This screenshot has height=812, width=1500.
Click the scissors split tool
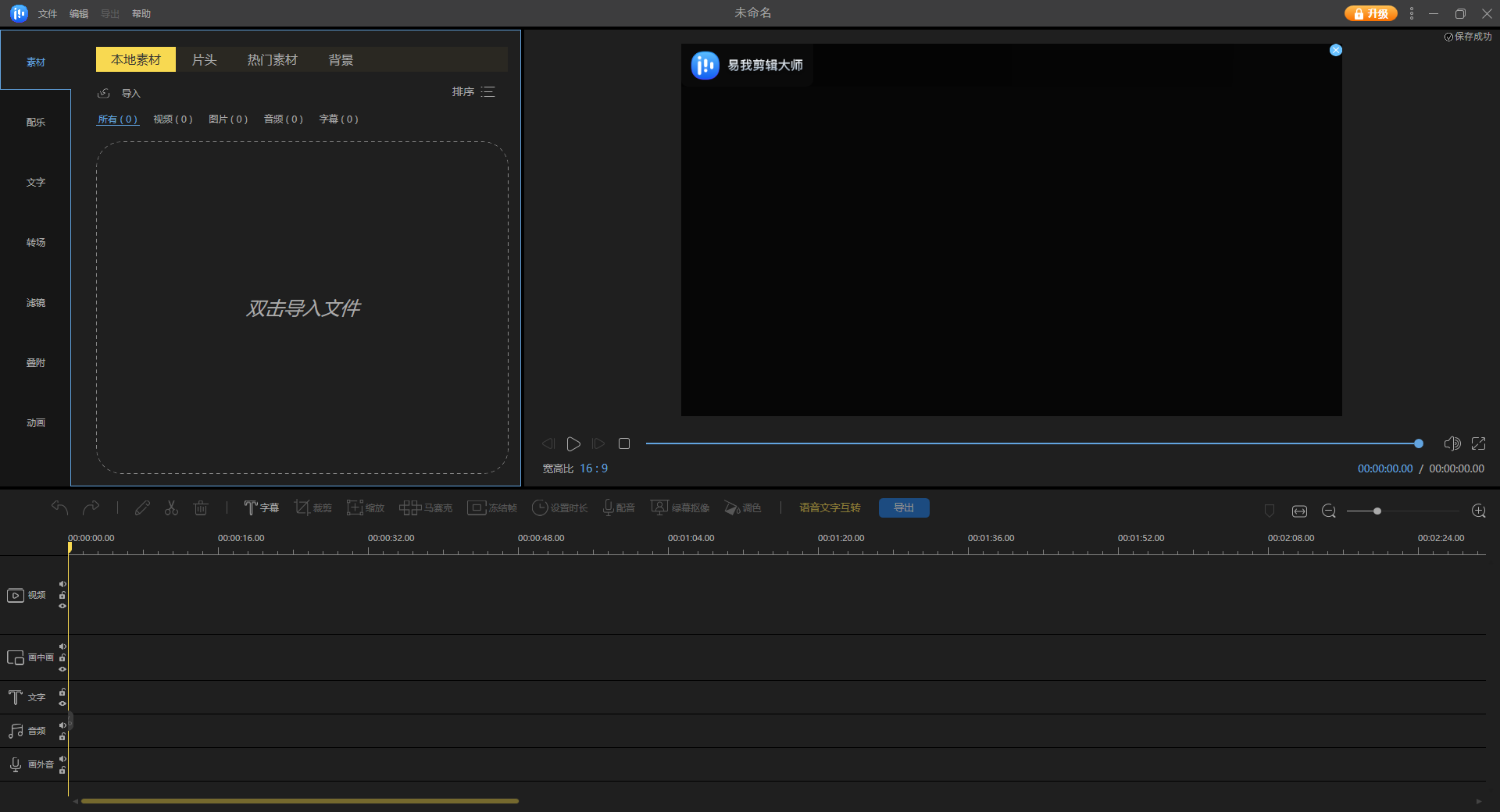click(x=171, y=508)
